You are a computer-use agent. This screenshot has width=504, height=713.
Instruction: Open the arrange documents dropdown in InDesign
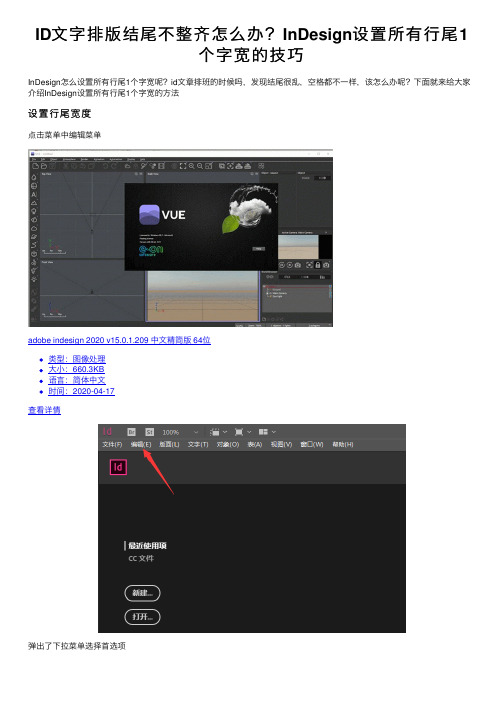(x=267, y=432)
